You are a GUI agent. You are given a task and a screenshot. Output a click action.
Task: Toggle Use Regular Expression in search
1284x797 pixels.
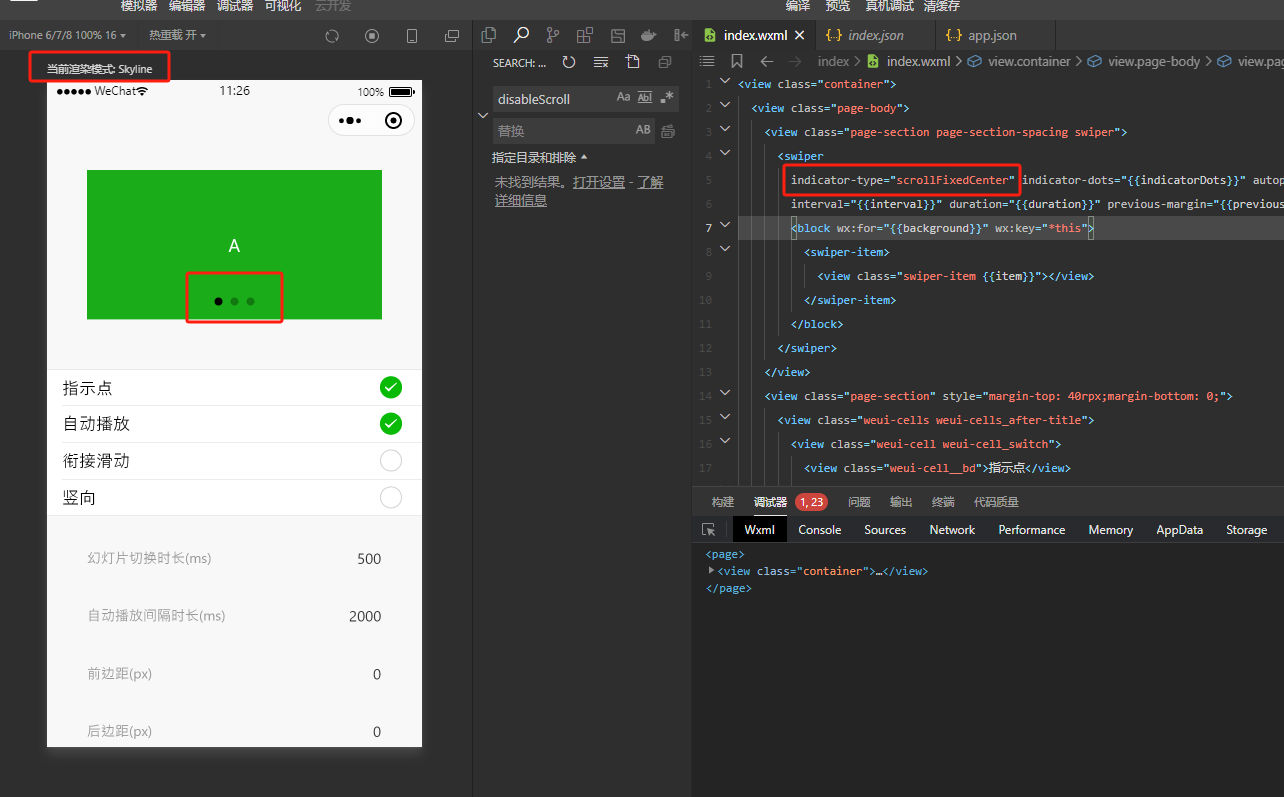[x=667, y=98]
